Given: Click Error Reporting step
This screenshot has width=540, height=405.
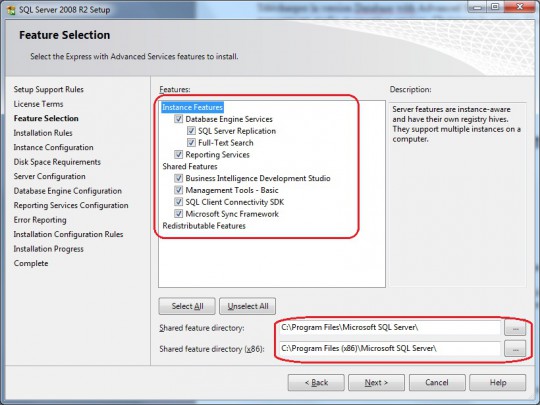Looking at the screenshot, I should (x=40, y=220).
